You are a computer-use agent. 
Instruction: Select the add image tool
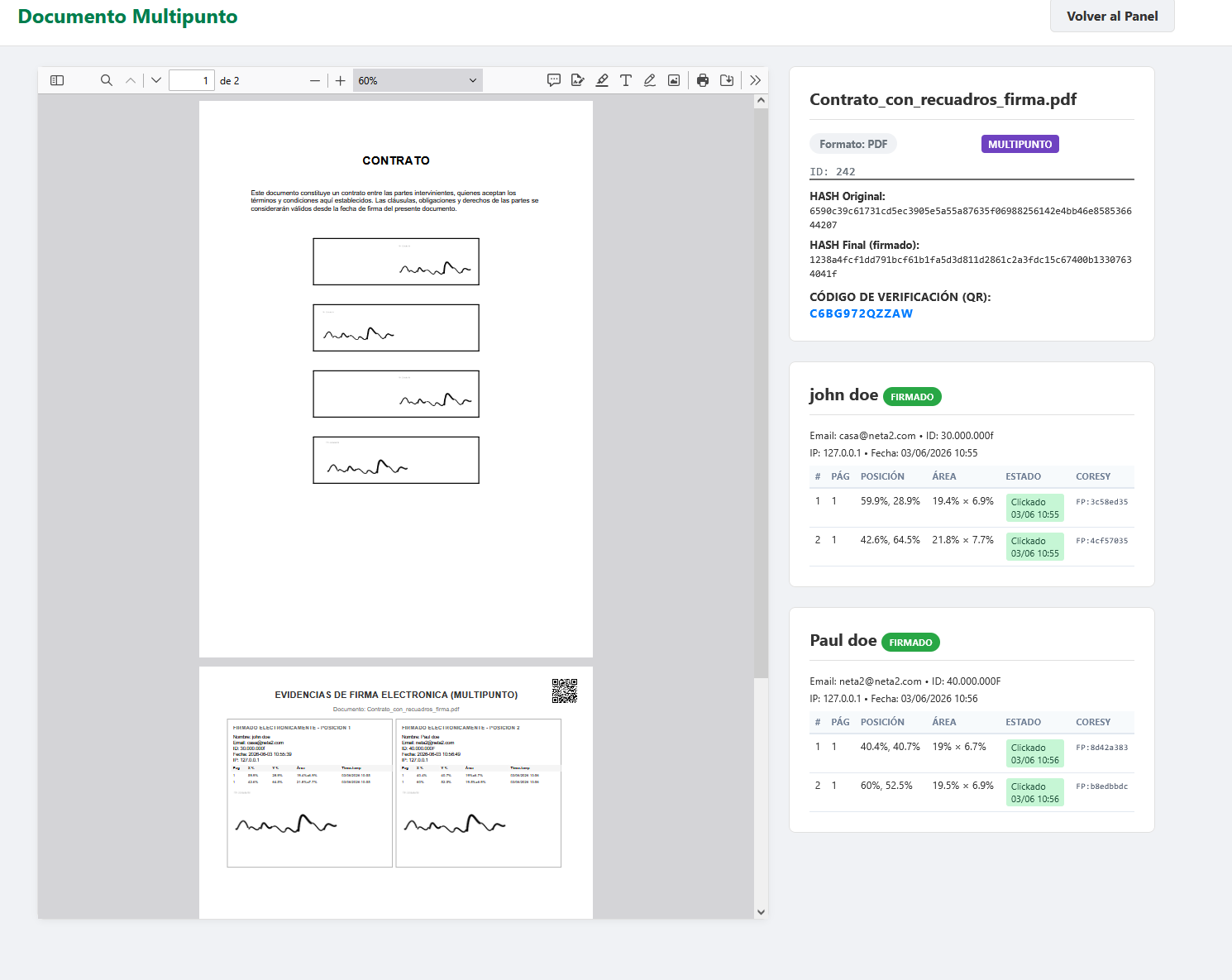click(x=674, y=80)
